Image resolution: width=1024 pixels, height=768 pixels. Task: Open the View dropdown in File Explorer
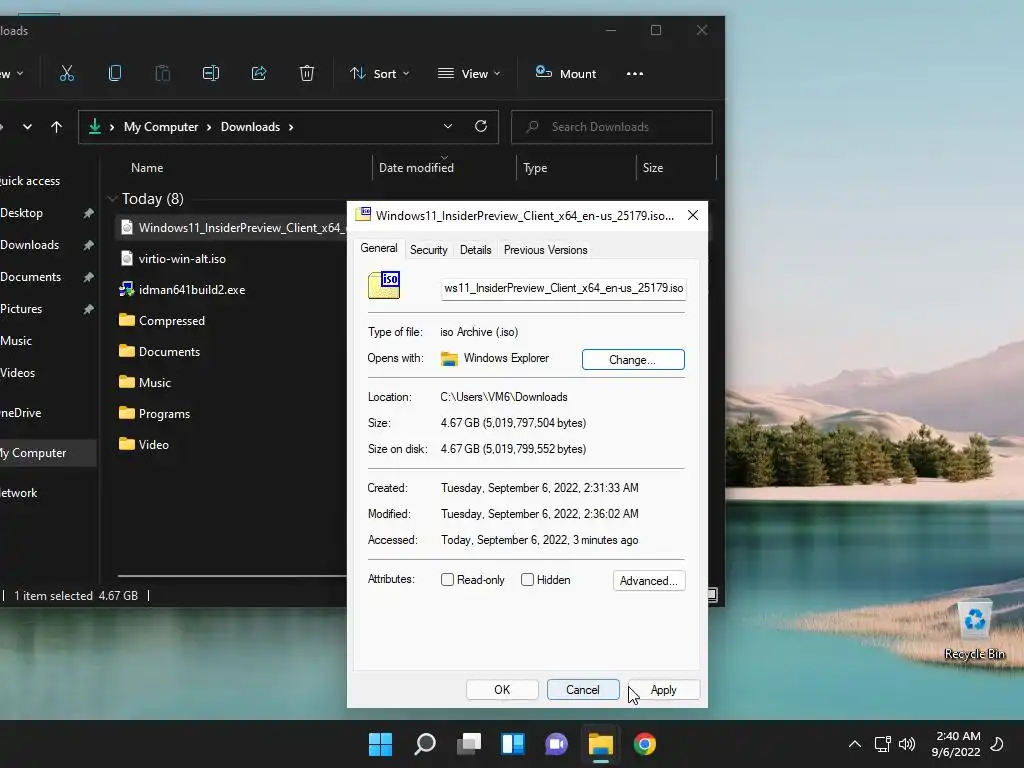(x=469, y=74)
